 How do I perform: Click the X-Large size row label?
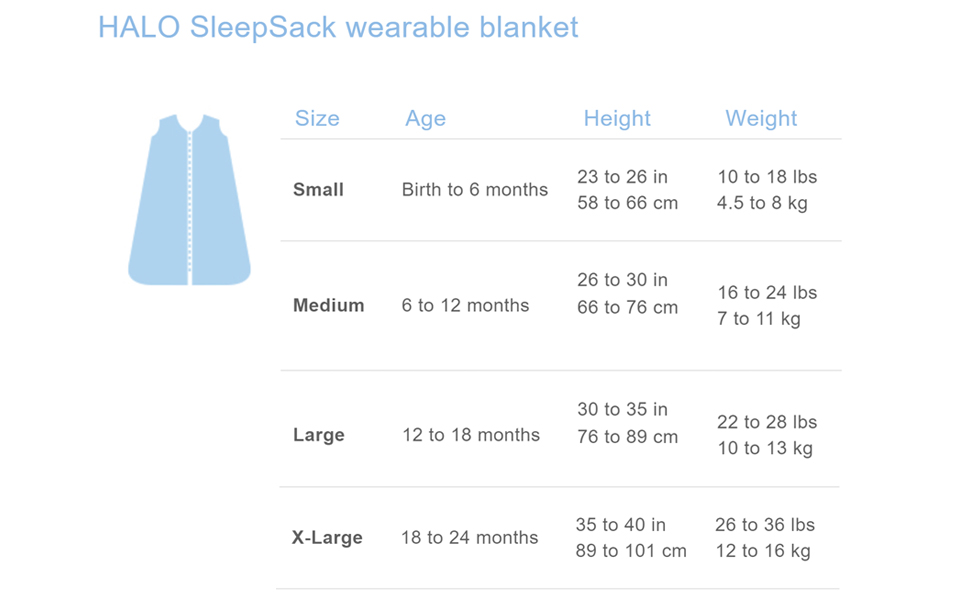327,538
